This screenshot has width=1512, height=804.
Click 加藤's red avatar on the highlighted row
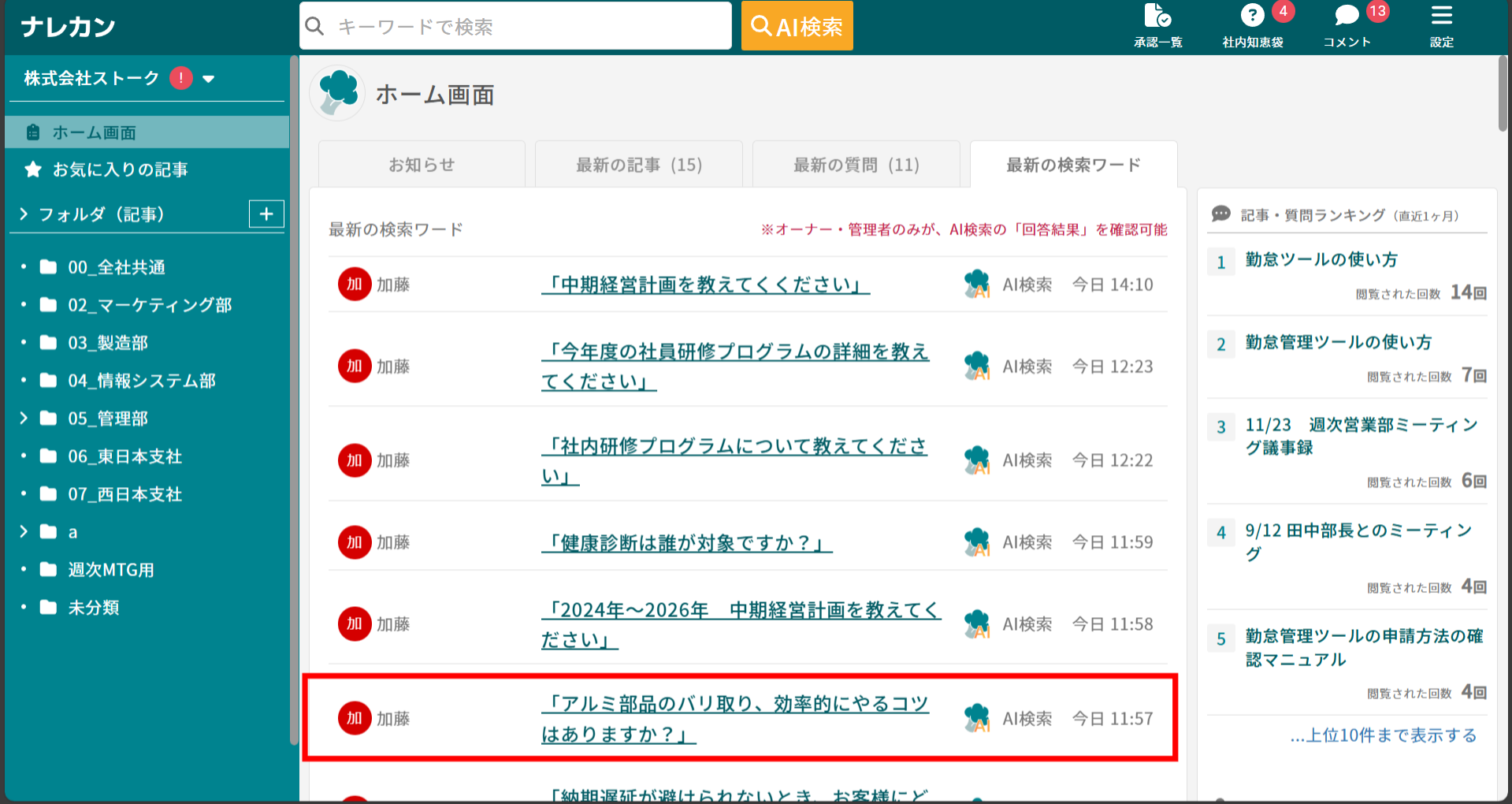pyautogui.click(x=355, y=718)
